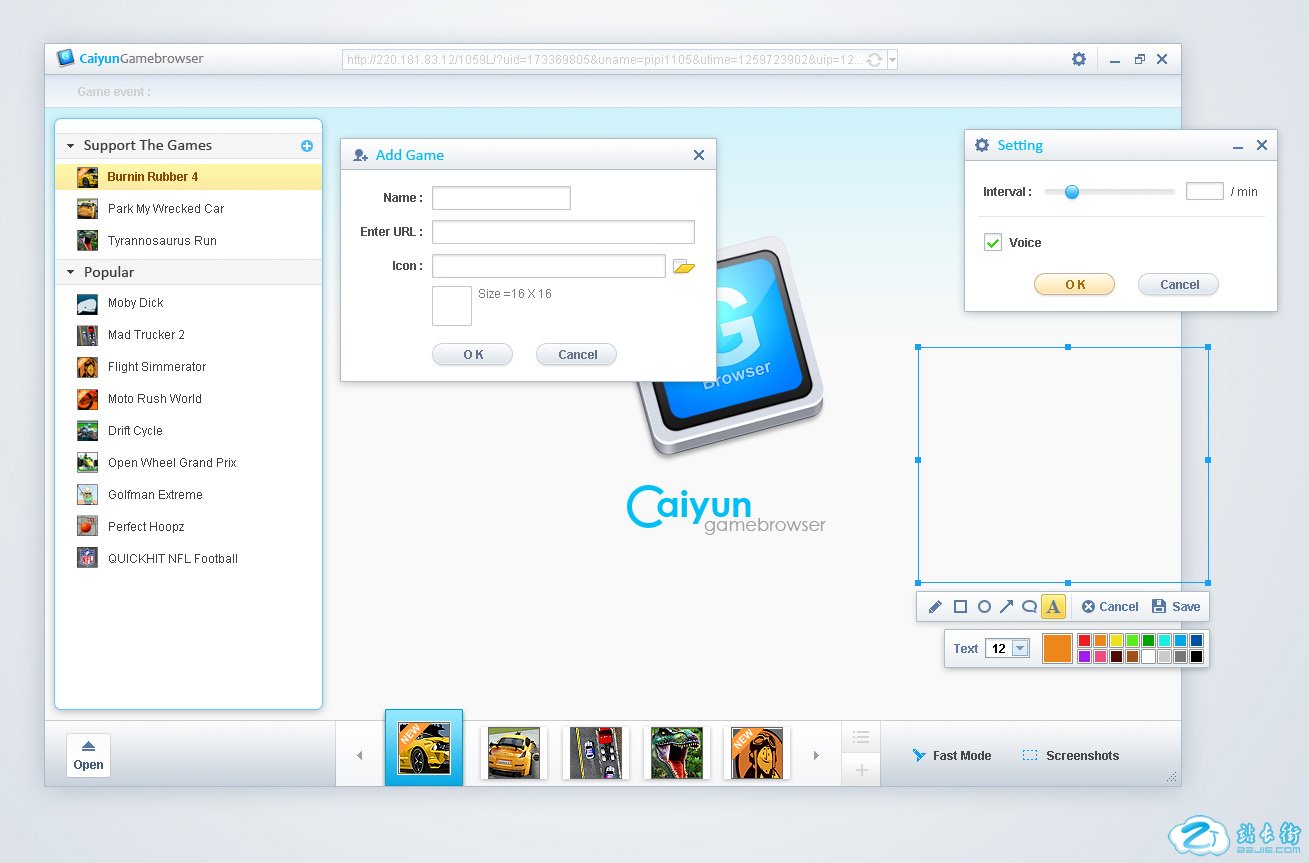Click the gear settings icon in title bar
1309x863 pixels.
point(1079,59)
